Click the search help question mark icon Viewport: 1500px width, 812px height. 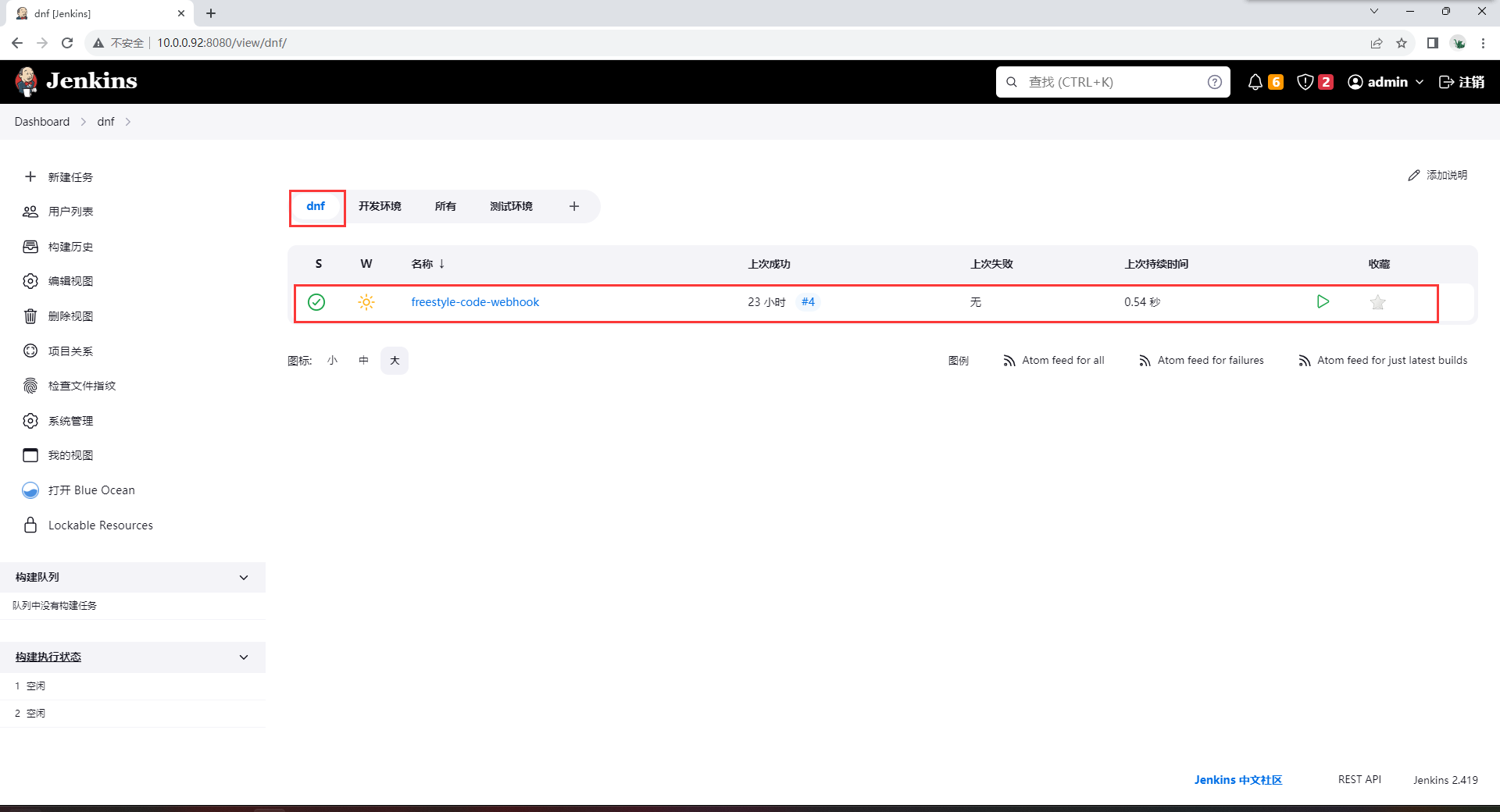pyautogui.click(x=1214, y=82)
